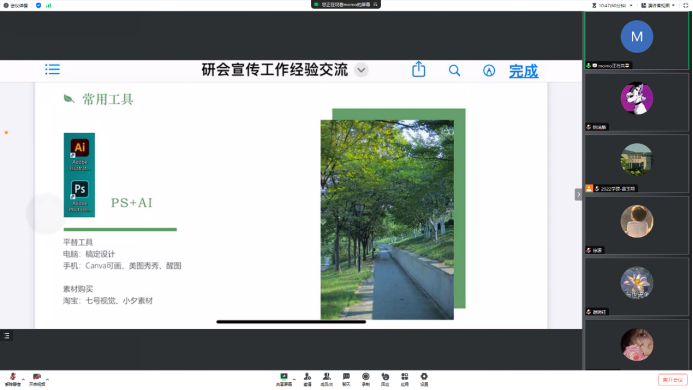This screenshot has width=693, height=390.
Task: Expand the document title dropdown chevron
Action: (361, 70)
